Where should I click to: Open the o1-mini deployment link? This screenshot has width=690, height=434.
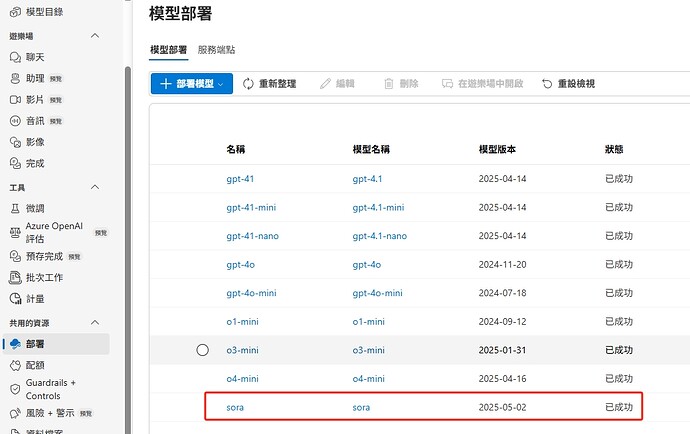tap(242, 322)
